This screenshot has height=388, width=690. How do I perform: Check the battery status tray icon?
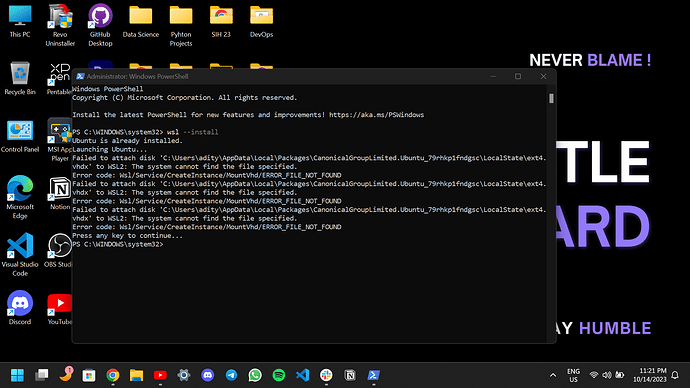(620, 375)
